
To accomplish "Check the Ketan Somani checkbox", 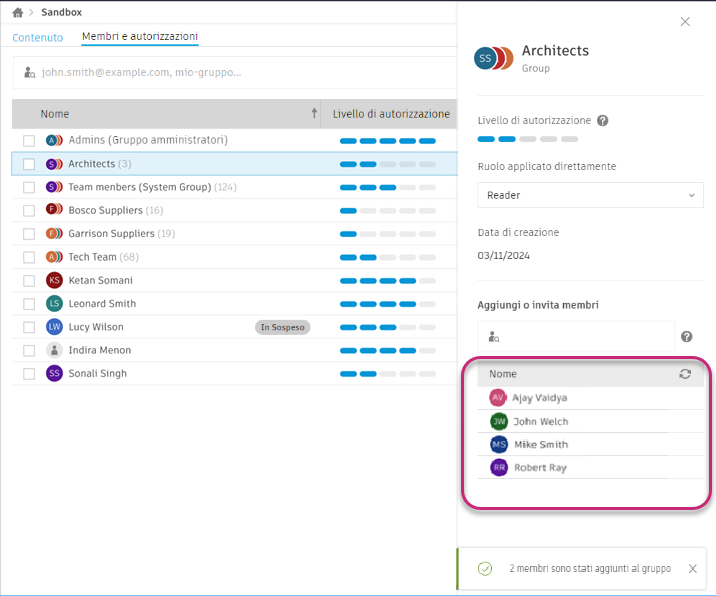I will pyautogui.click(x=29, y=280).
